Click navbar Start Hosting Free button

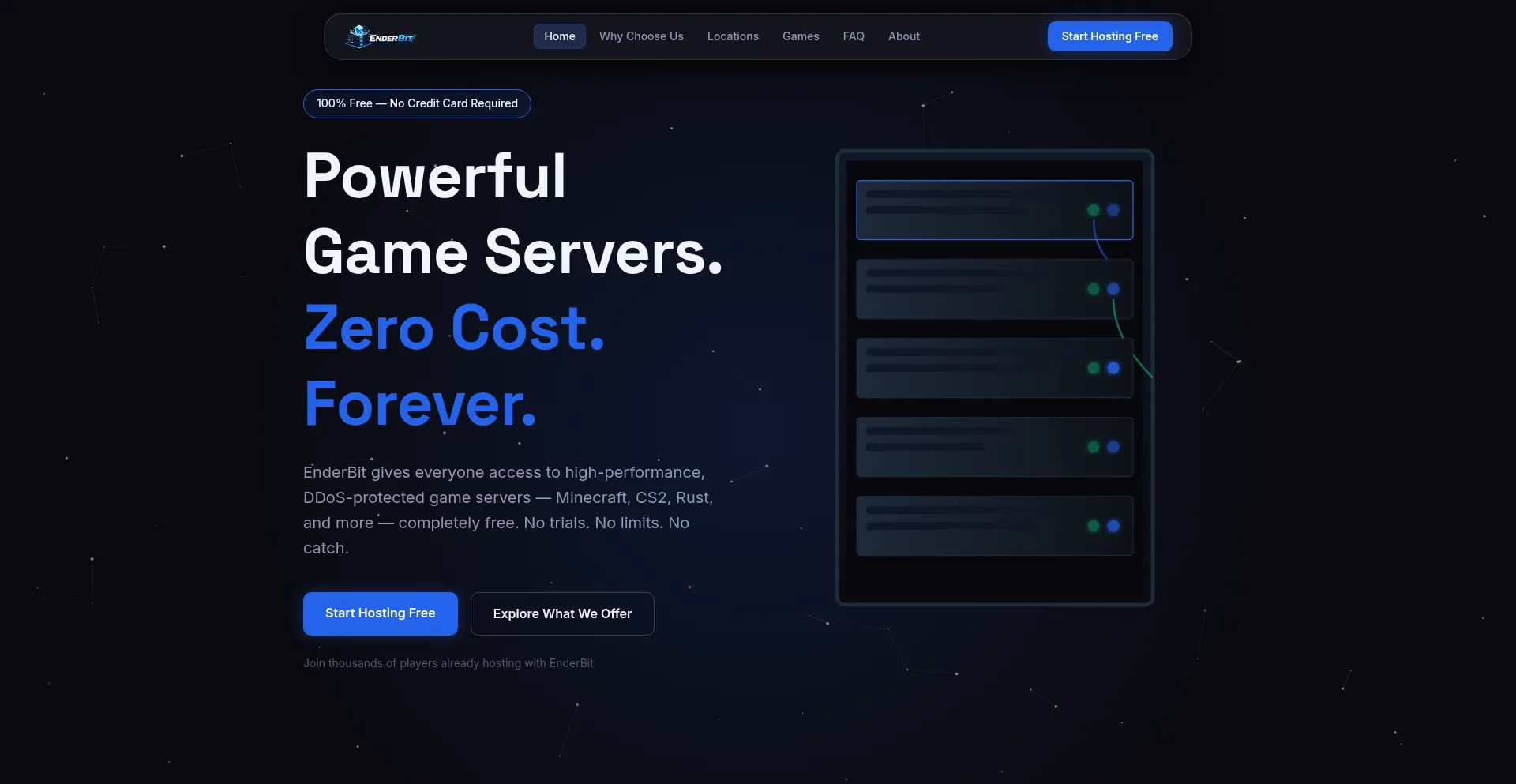(1109, 36)
